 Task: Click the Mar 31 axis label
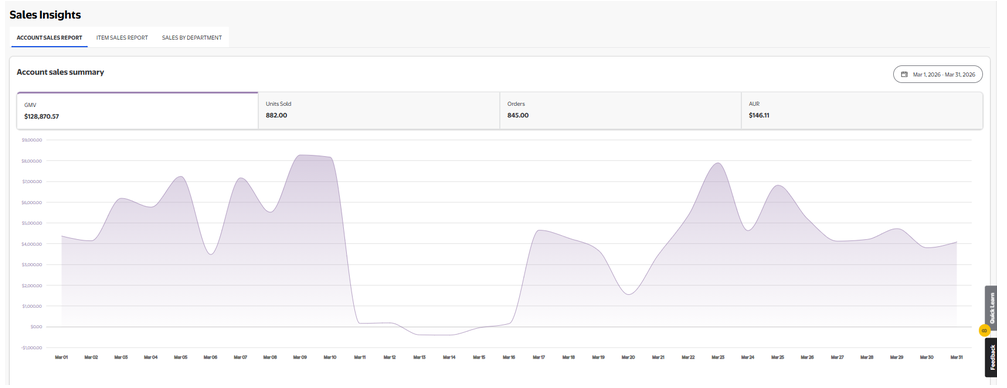(957, 357)
